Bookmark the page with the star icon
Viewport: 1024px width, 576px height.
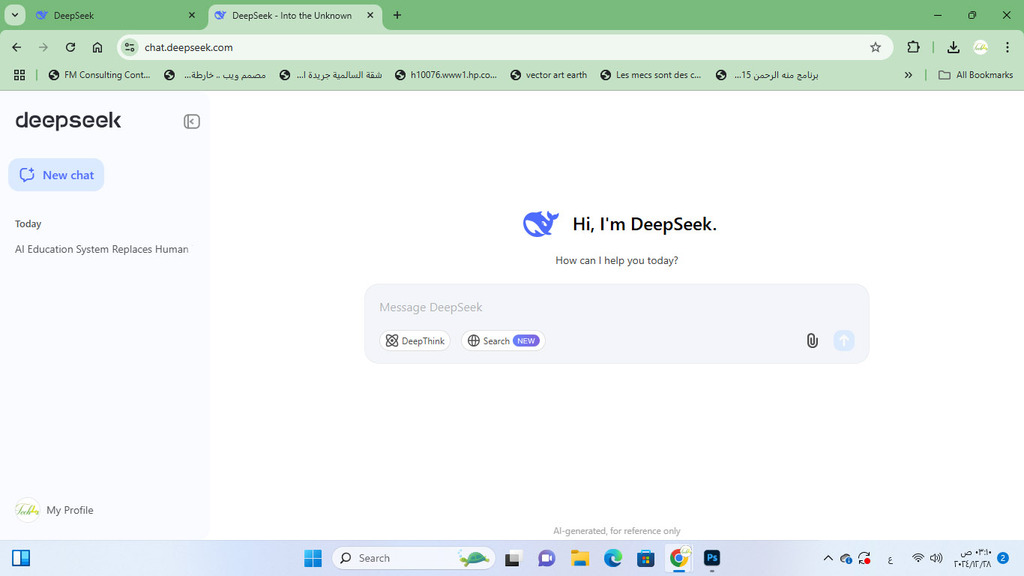pyautogui.click(x=876, y=47)
